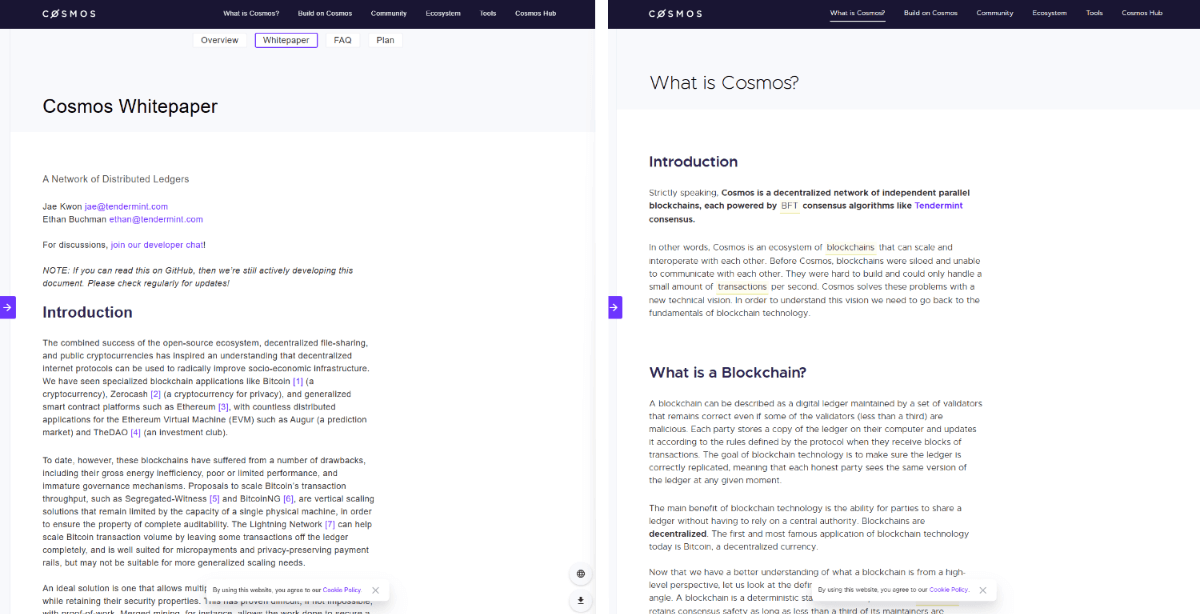Screen dimensions: 1200x614
Task: Open the Tendermint link in the introduction
Action: coord(938,206)
